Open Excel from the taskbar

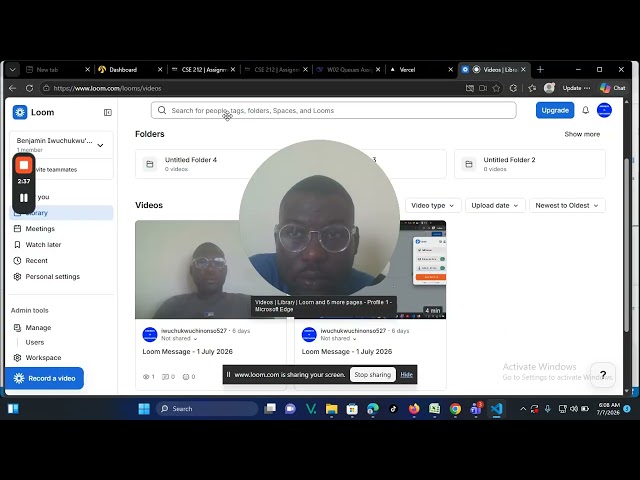[x=435, y=409]
